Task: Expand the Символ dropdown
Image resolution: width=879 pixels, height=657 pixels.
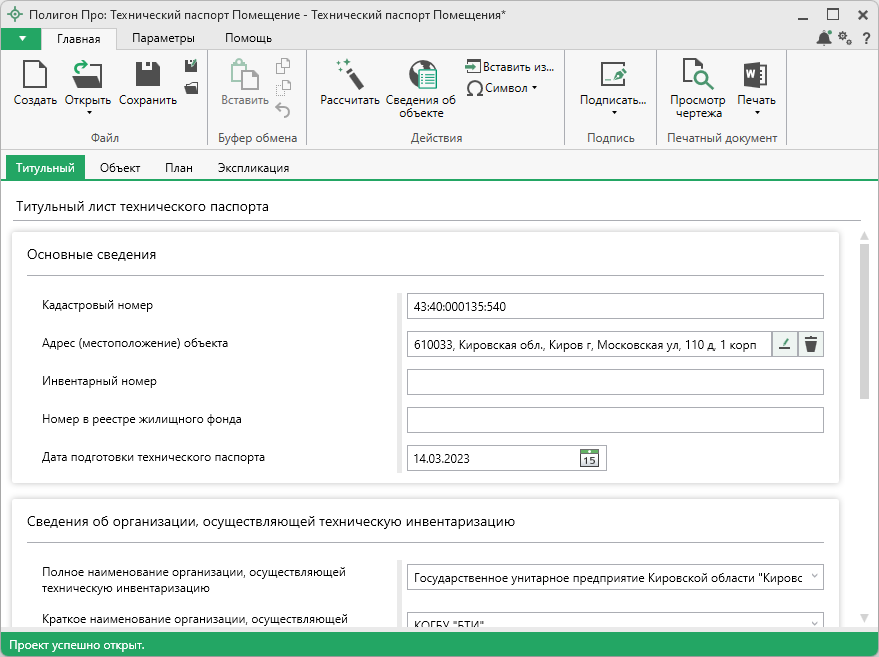Action: click(x=534, y=88)
